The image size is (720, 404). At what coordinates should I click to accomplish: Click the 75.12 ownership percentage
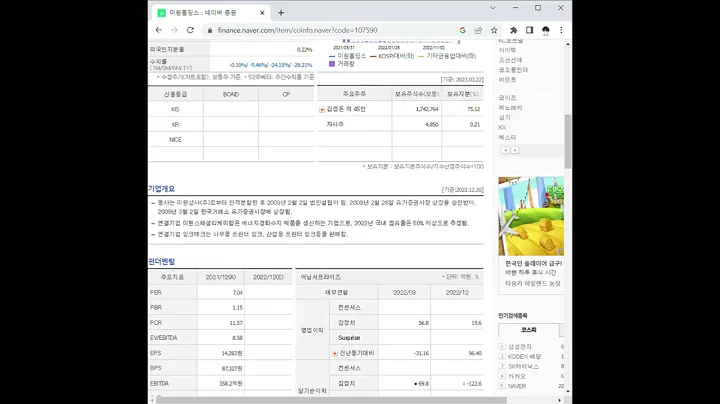[x=473, y=109]
